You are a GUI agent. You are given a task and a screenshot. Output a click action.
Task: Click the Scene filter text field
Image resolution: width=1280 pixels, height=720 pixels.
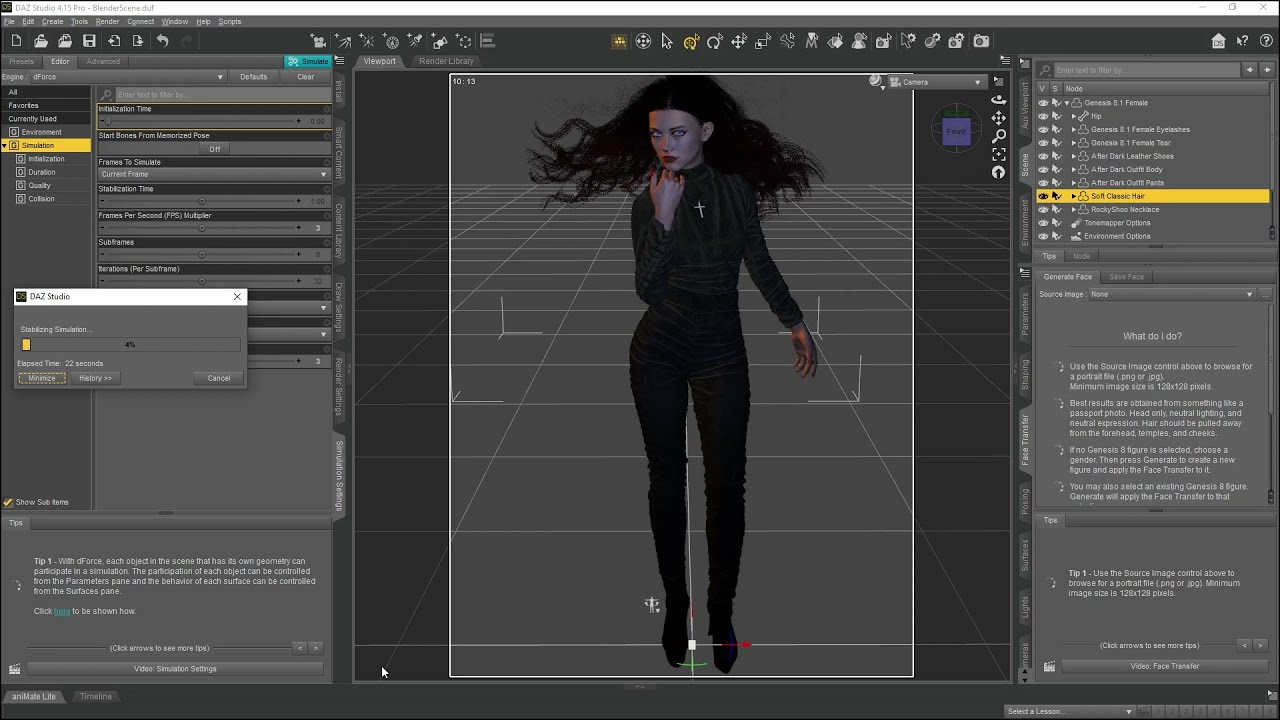pos(1146,70)
